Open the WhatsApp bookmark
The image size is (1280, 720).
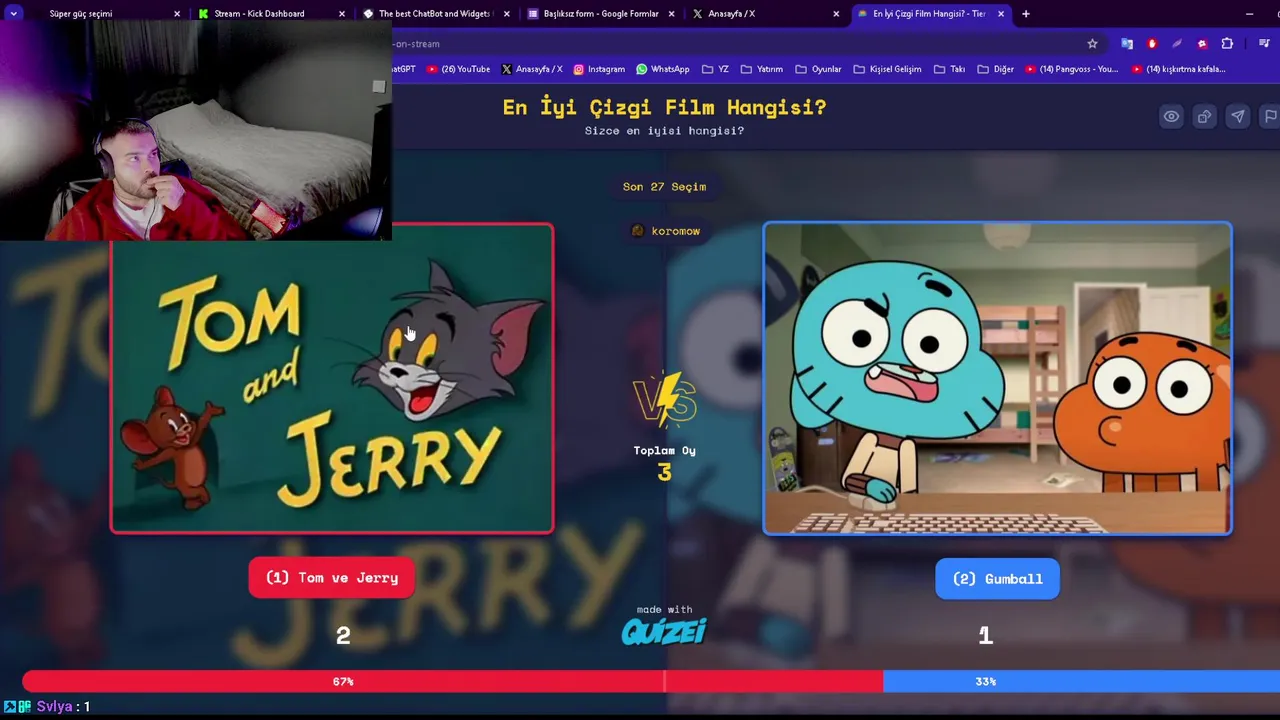tap(663, 69)
